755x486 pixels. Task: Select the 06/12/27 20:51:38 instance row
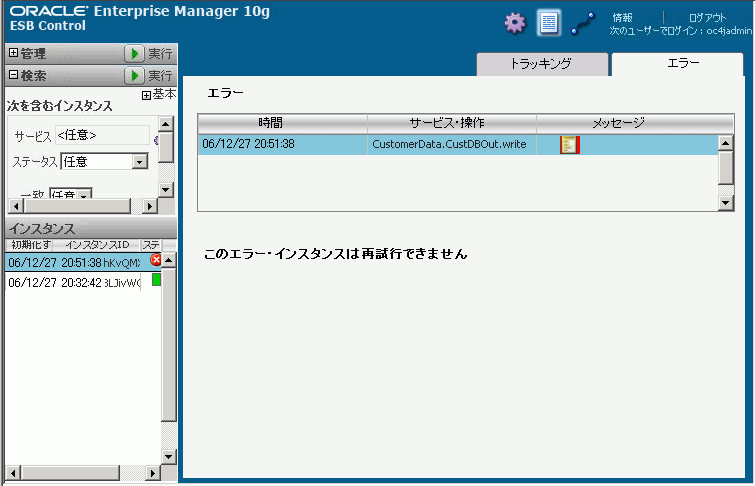point(84,262)
